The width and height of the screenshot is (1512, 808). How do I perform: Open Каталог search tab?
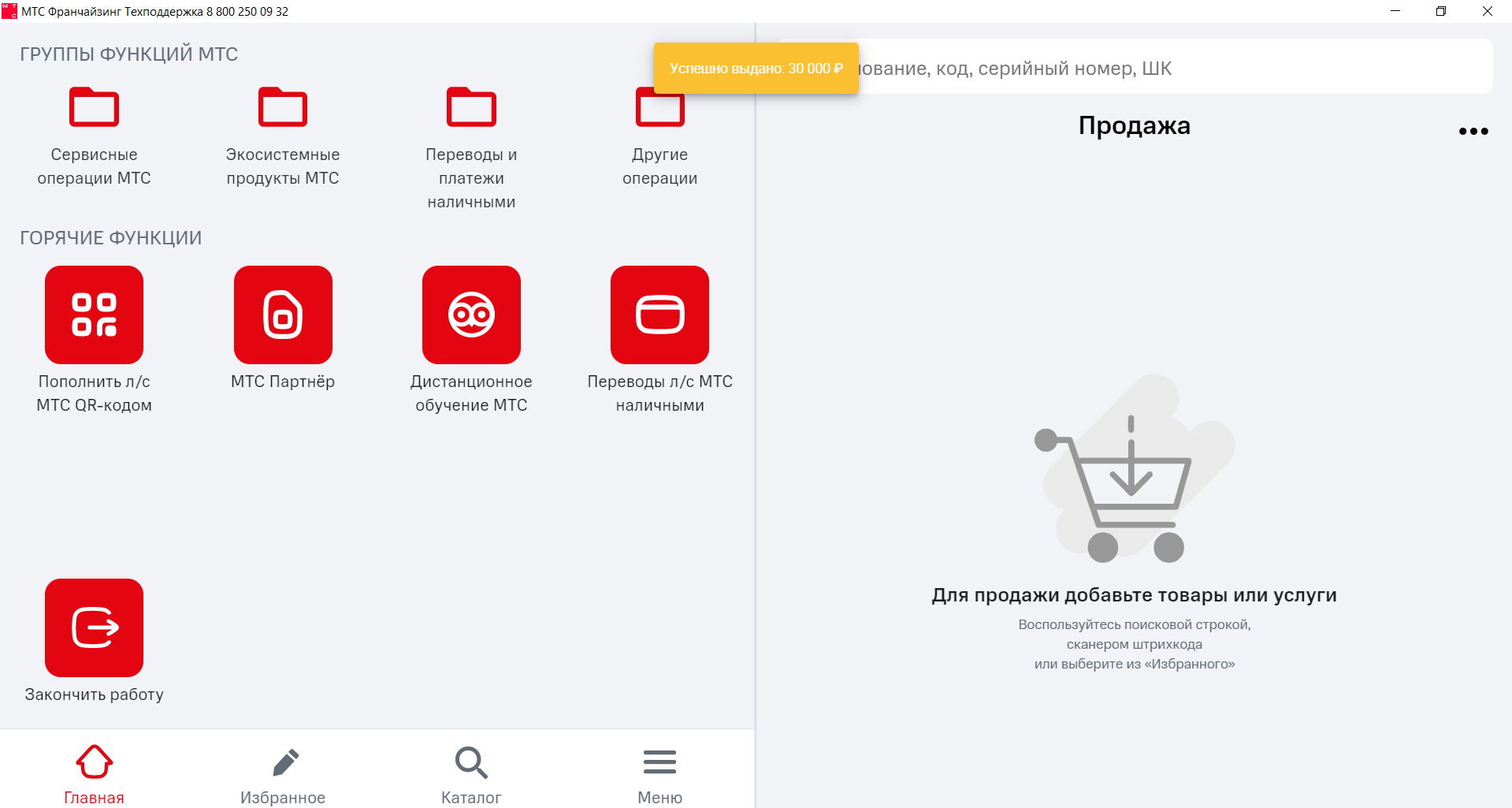(x=471, y=774)
